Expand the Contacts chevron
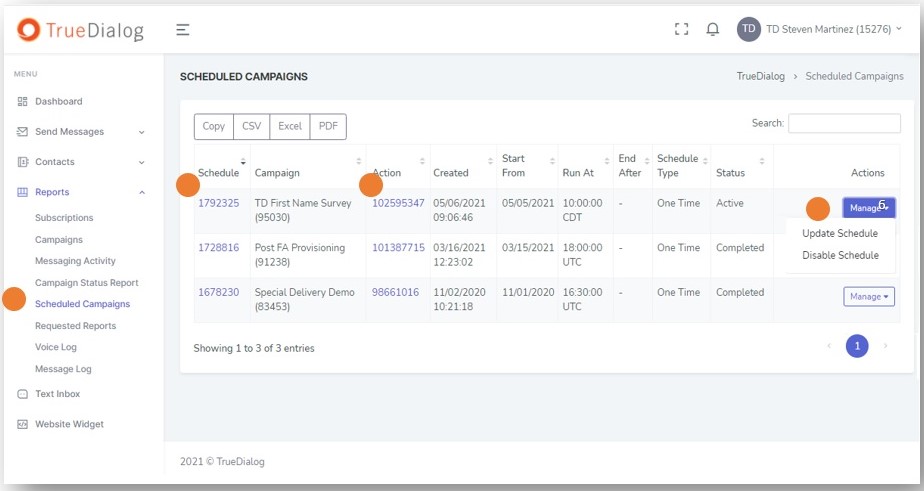 [141, 162]
